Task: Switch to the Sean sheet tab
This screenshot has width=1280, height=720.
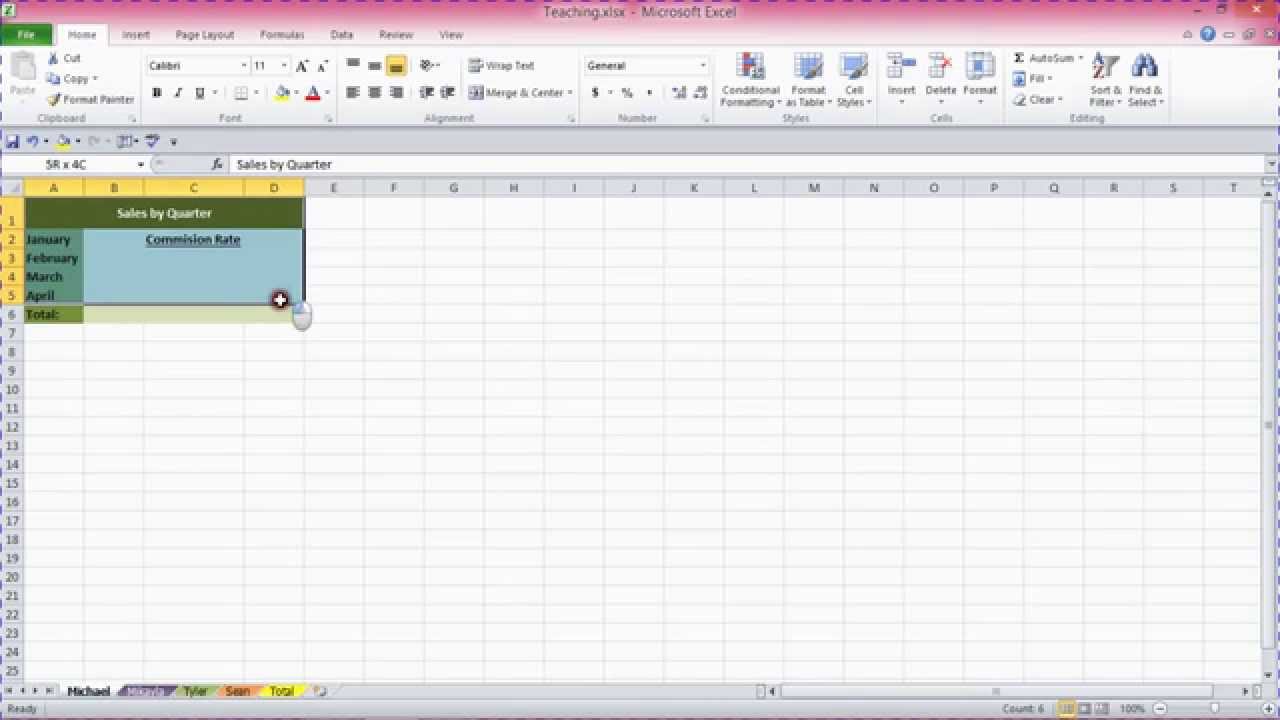Action: (238, 691)
